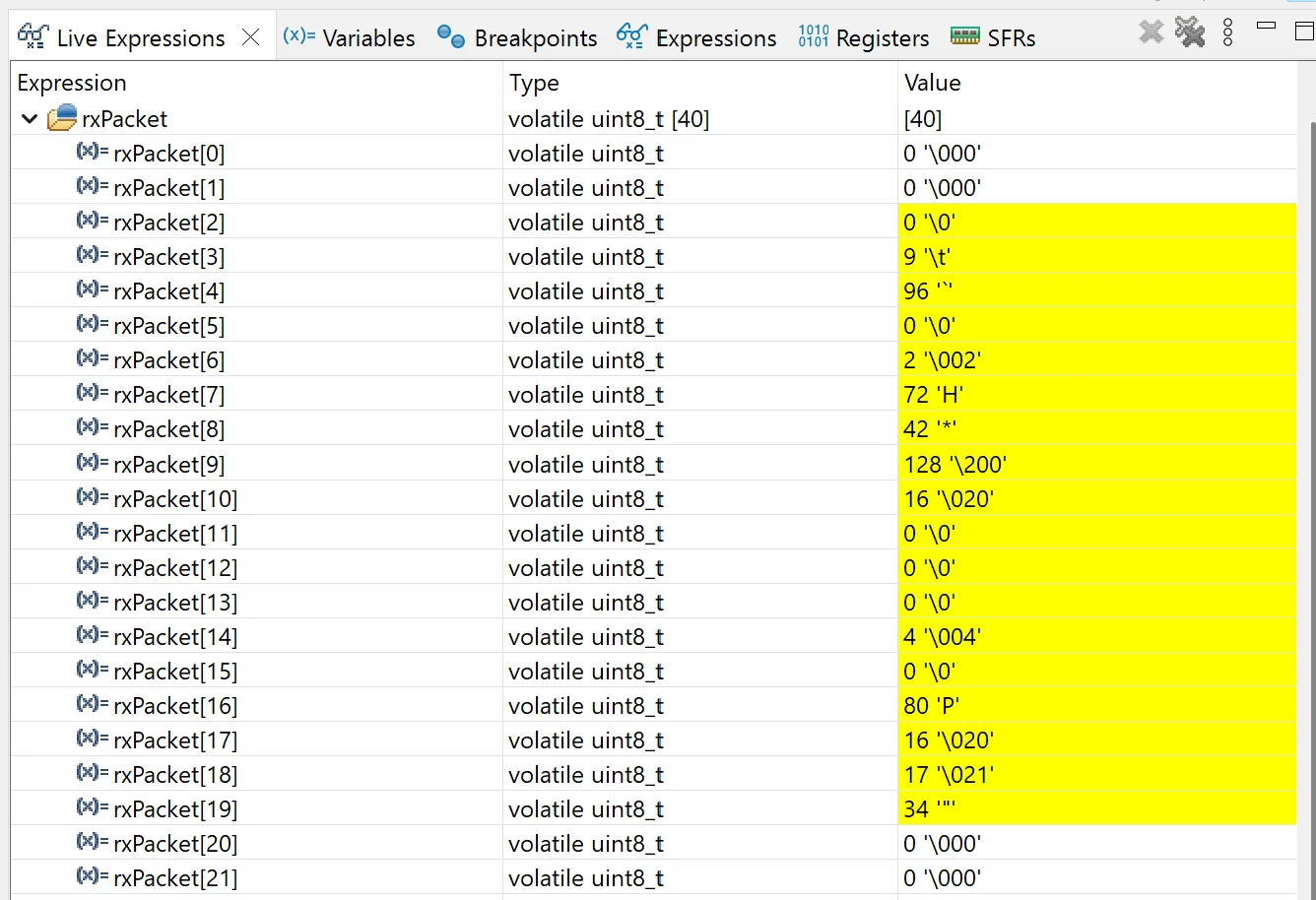1316x900 pixels.
Task: Click the Registers binary icon
Action: (x=813, y=37)
